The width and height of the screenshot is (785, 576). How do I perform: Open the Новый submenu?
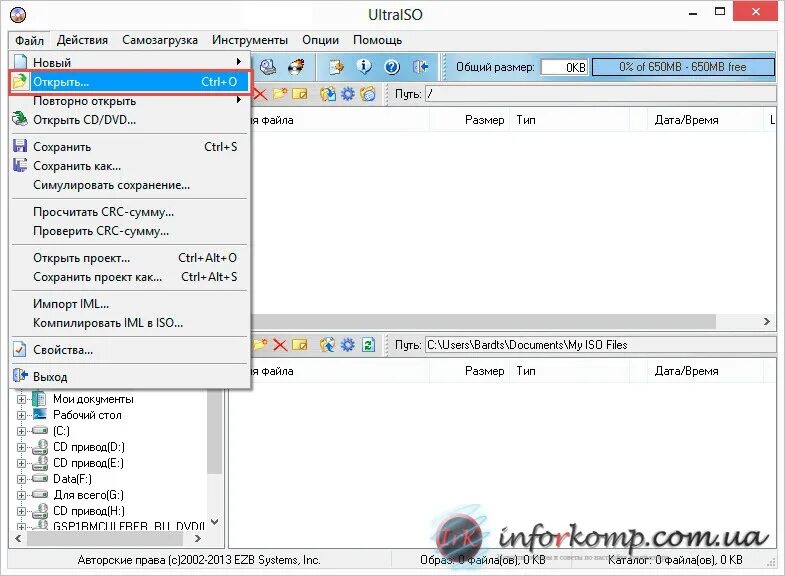tap(129, 62)
